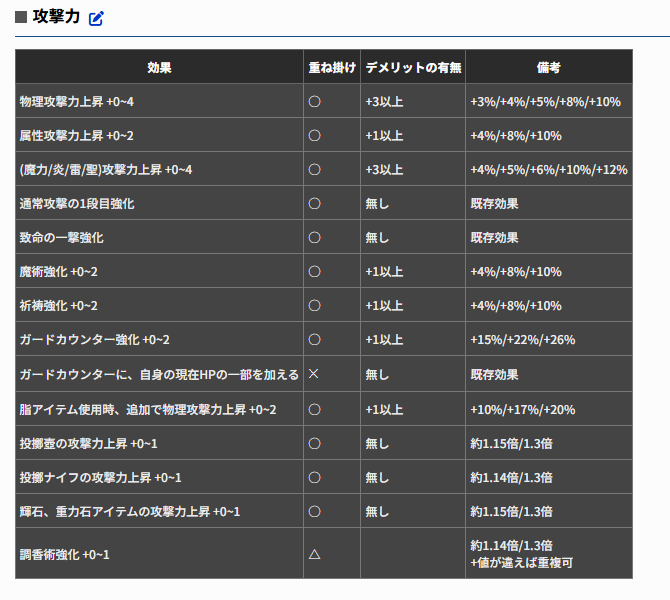Click 無し in the 通常攻撃の1段目強化 row
Screen dimensions: 670x600
[377, 203]
